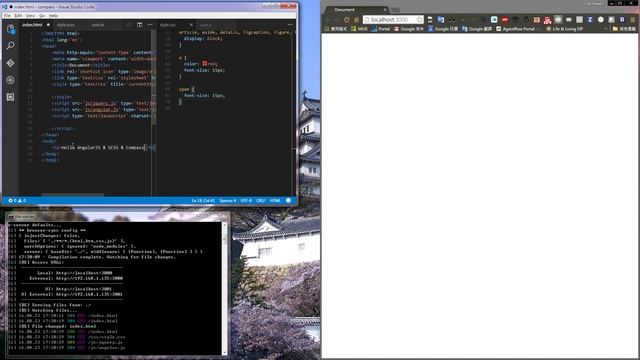Image resolution: width=640 pixels, height=360 pixels.
Task: Open Go menu in VS Code
Action: pyautogui.click(x=42, y=16)
